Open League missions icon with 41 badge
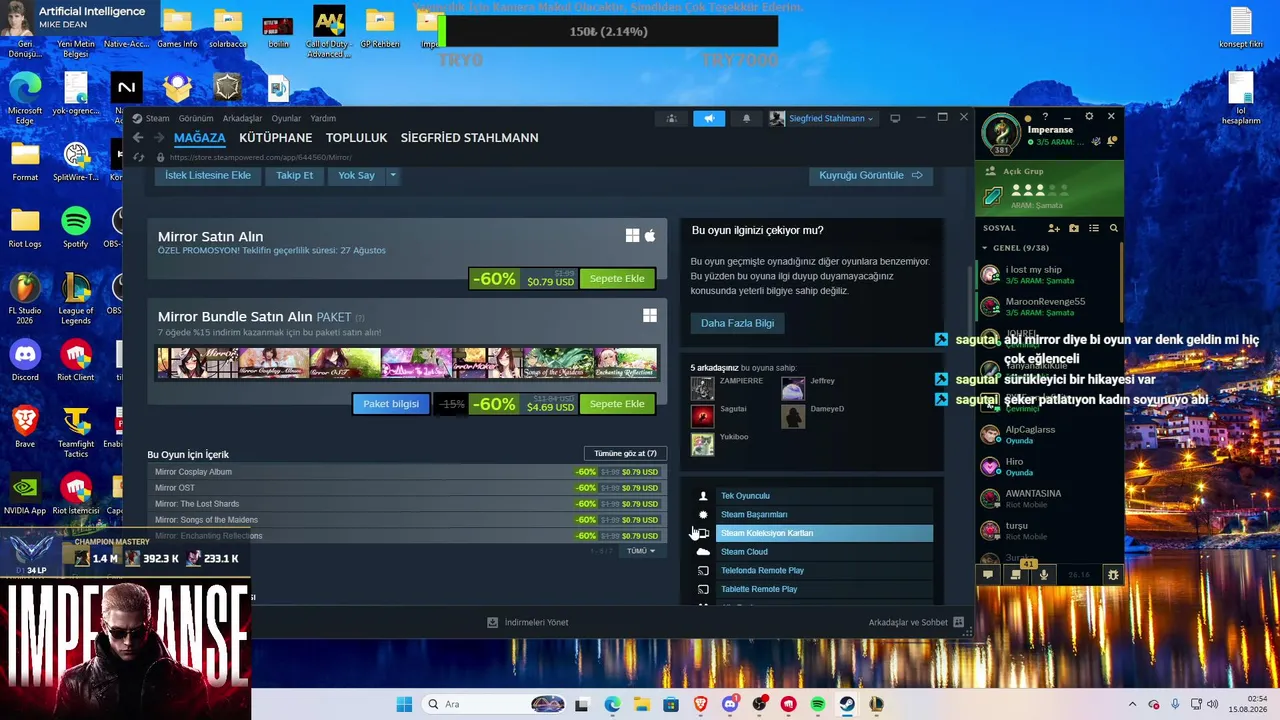The height and width of the screenshot is (720, 1280). tap(1017, 574)
